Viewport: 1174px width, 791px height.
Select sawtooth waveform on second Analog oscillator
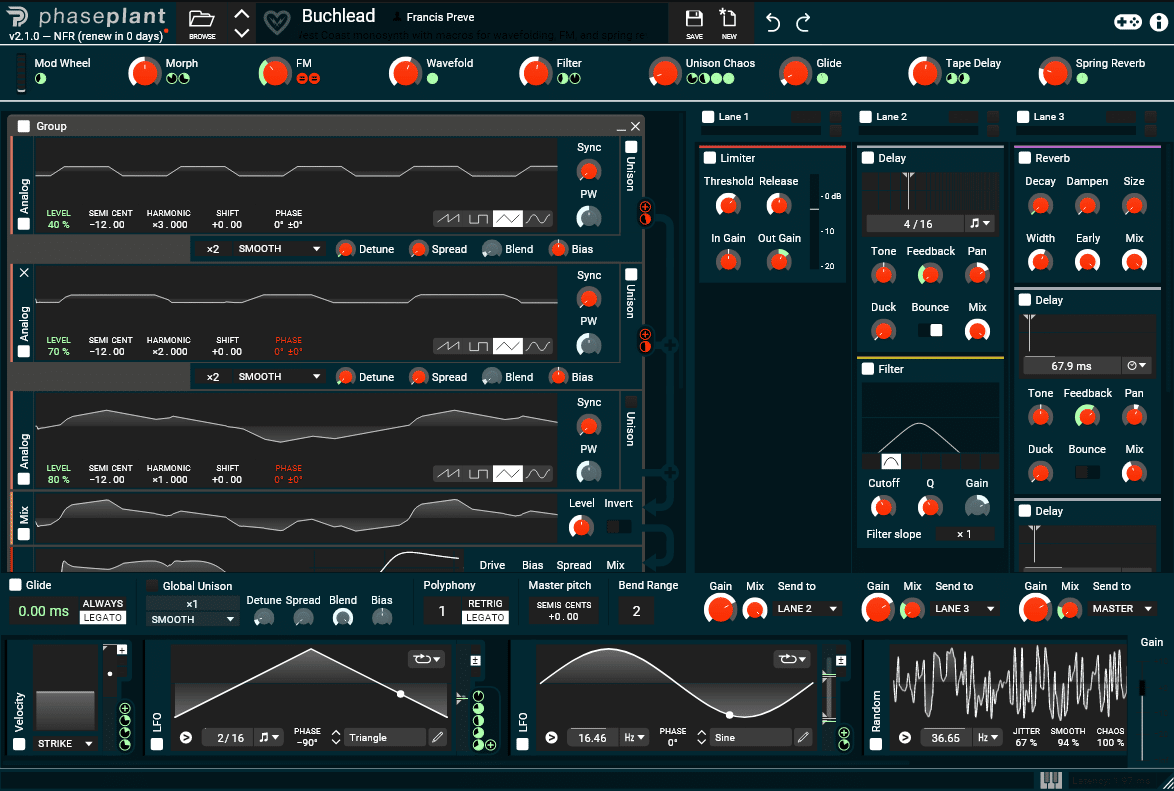click(448, 346)
